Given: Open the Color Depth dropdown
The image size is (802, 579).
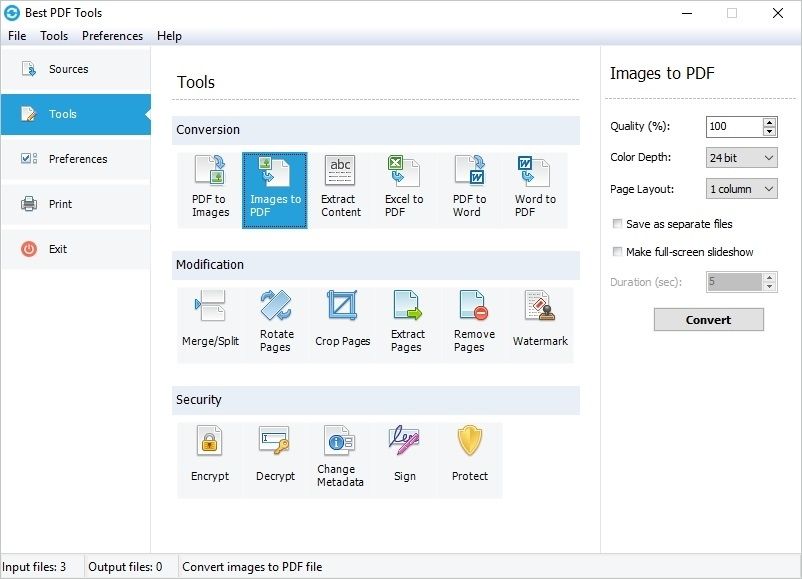Looking at the screenshot, I should [x=741, y=157].
